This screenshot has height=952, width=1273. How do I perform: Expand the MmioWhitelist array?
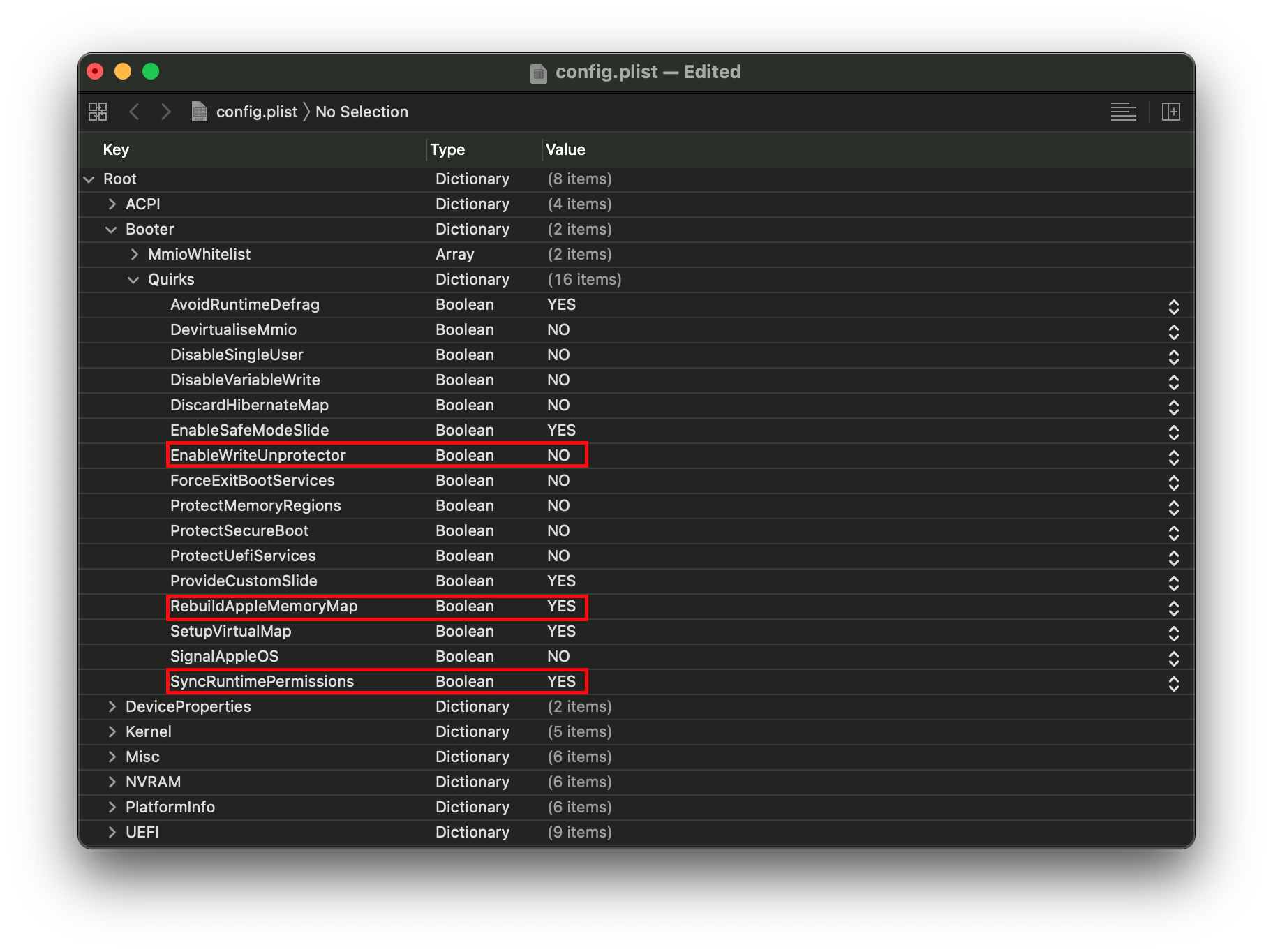pyautogui.click(x=134, y=254)
